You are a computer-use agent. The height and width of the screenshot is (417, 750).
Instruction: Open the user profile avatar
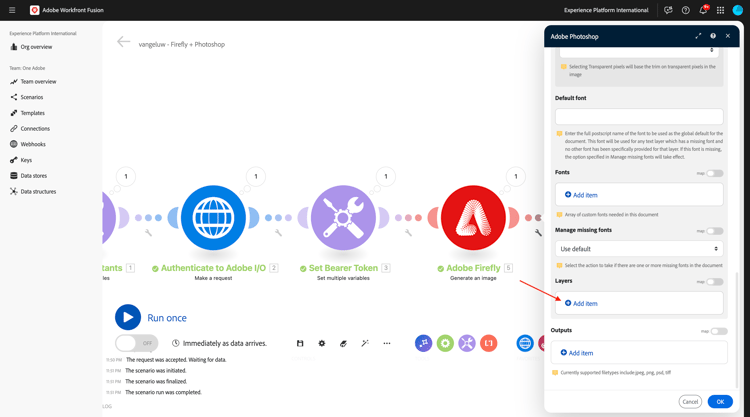738,10
